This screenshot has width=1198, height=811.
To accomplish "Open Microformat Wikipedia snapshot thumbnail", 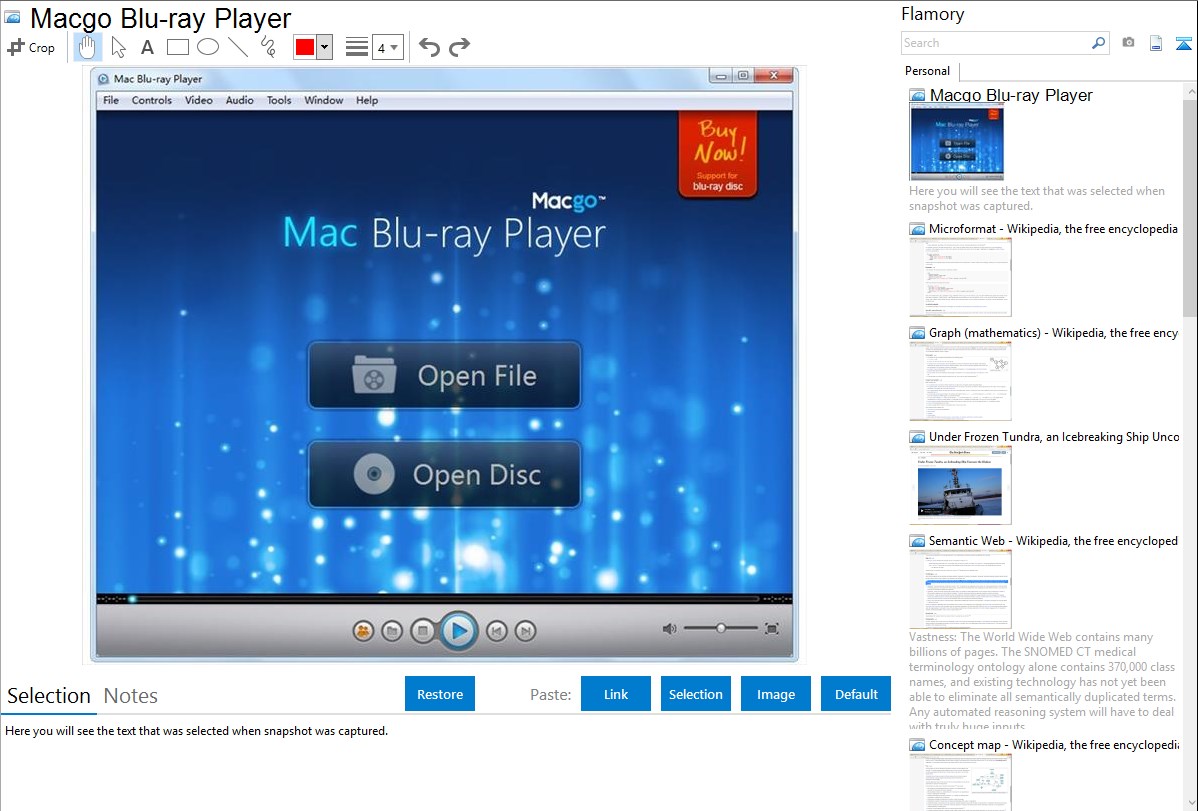I will point(960,277).
